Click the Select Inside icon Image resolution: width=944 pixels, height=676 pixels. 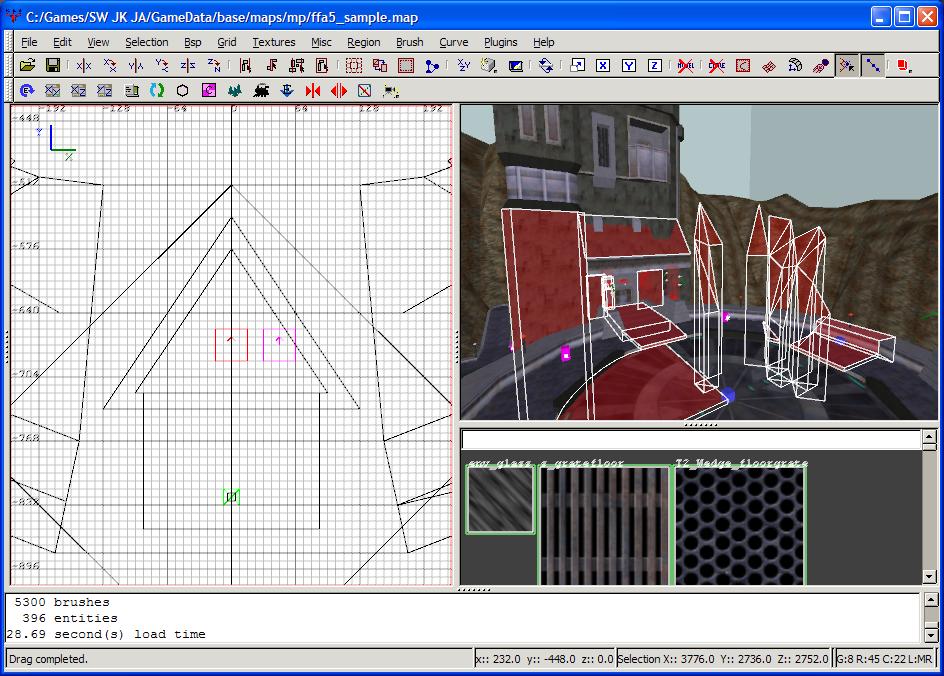pos(323,66)
